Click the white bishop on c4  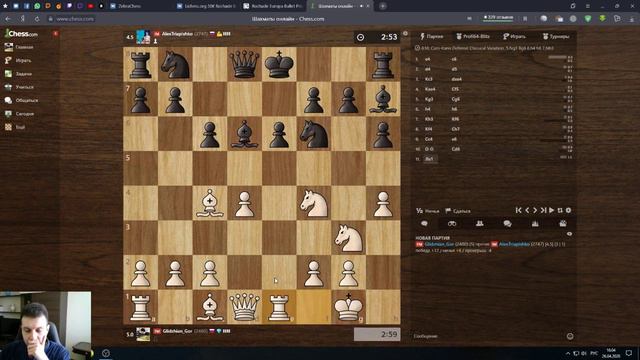[x=210, y=203]
